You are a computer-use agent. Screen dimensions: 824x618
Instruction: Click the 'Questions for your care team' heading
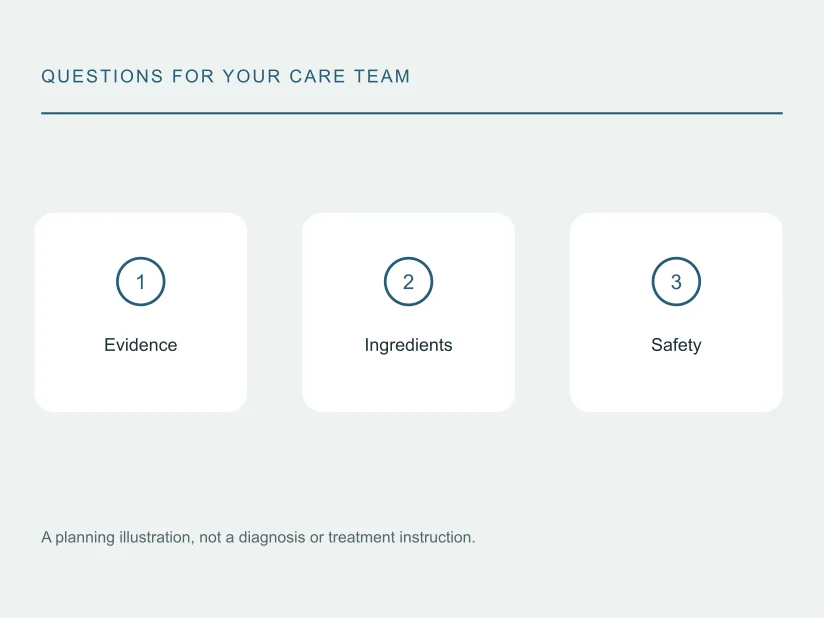point(225,76)
